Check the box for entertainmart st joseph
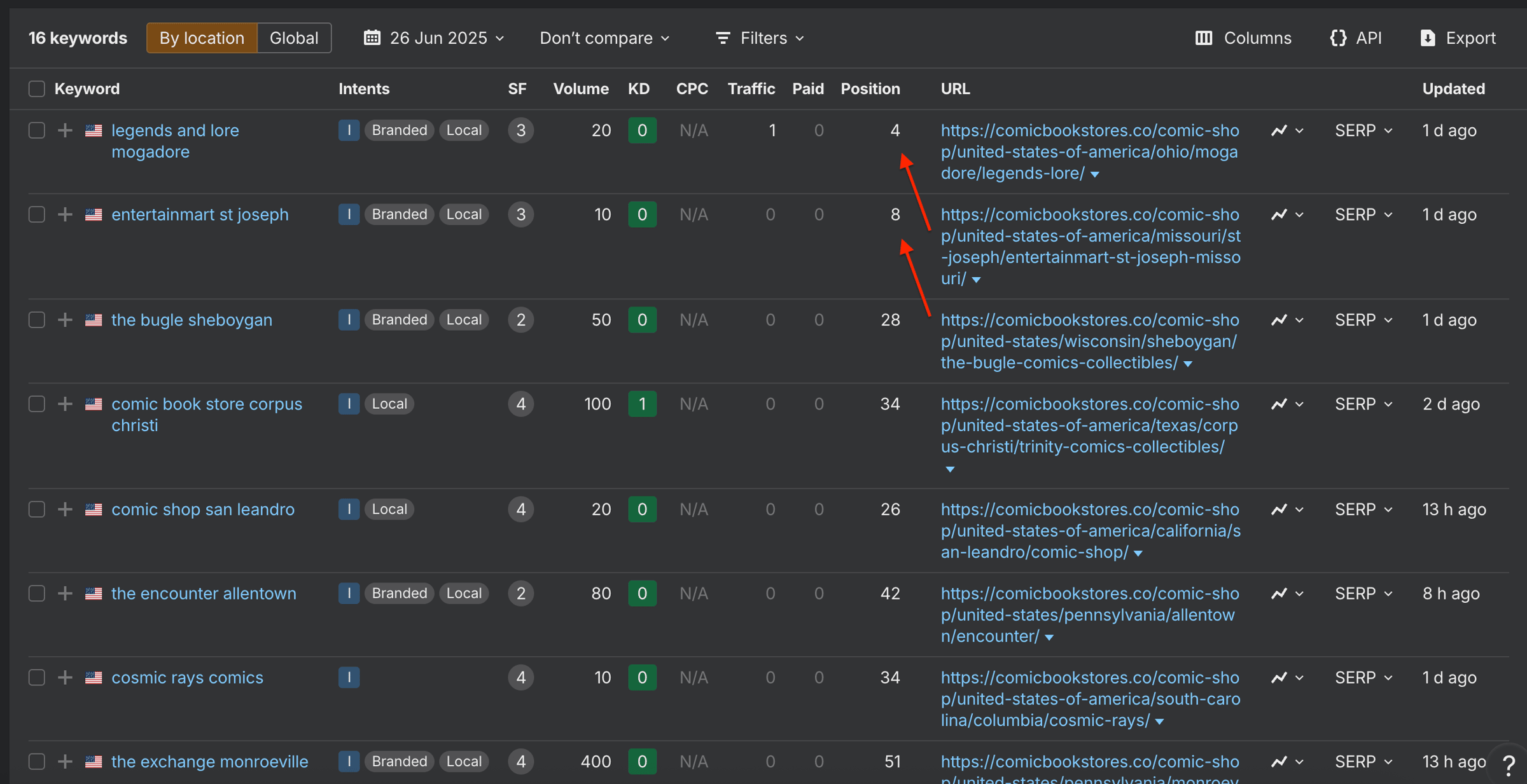 pos(37,214)
